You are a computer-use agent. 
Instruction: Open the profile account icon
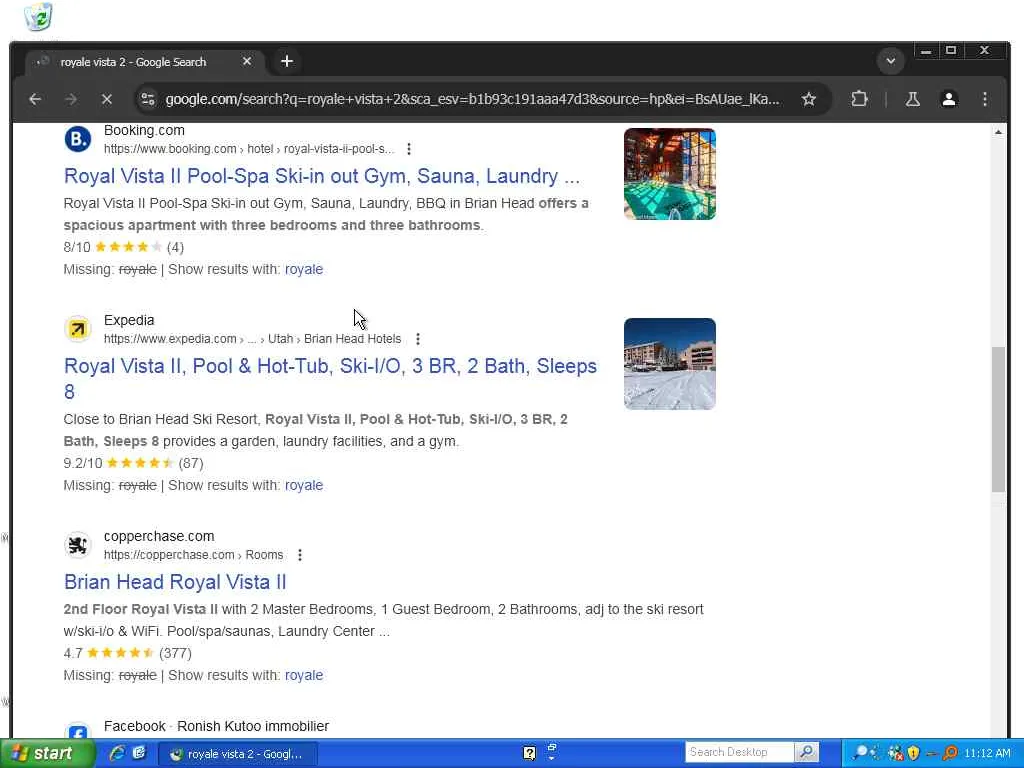point(948,99)
